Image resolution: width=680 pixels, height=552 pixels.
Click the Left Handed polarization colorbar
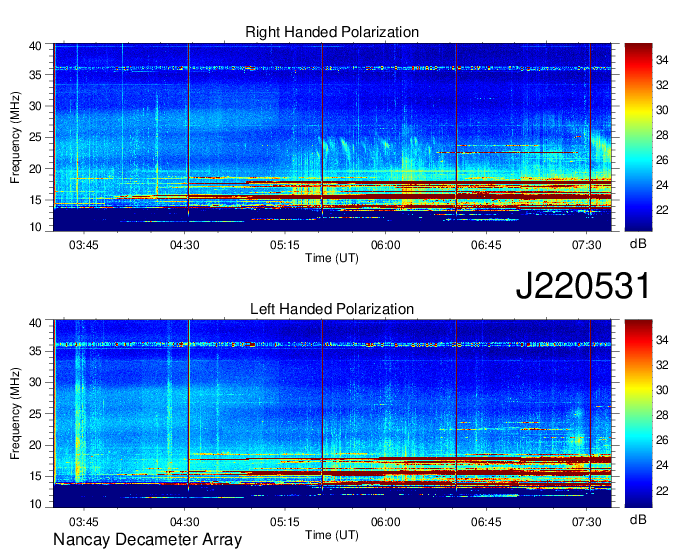pyautogui.click(x=638, y=414)
